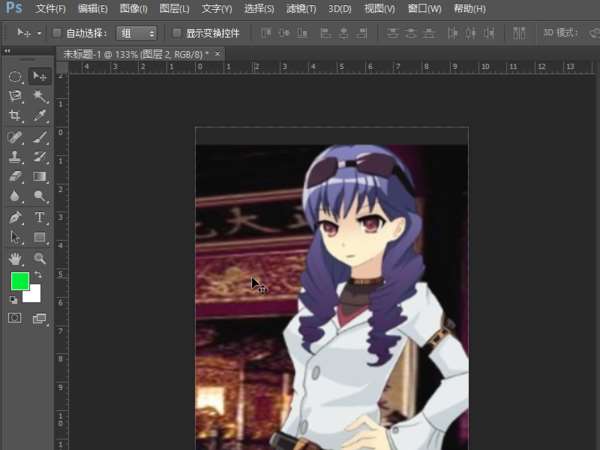The image size is (600, 450).
Task: Enable the 自动选择 checkbox
Action: (x=57, y=33)
